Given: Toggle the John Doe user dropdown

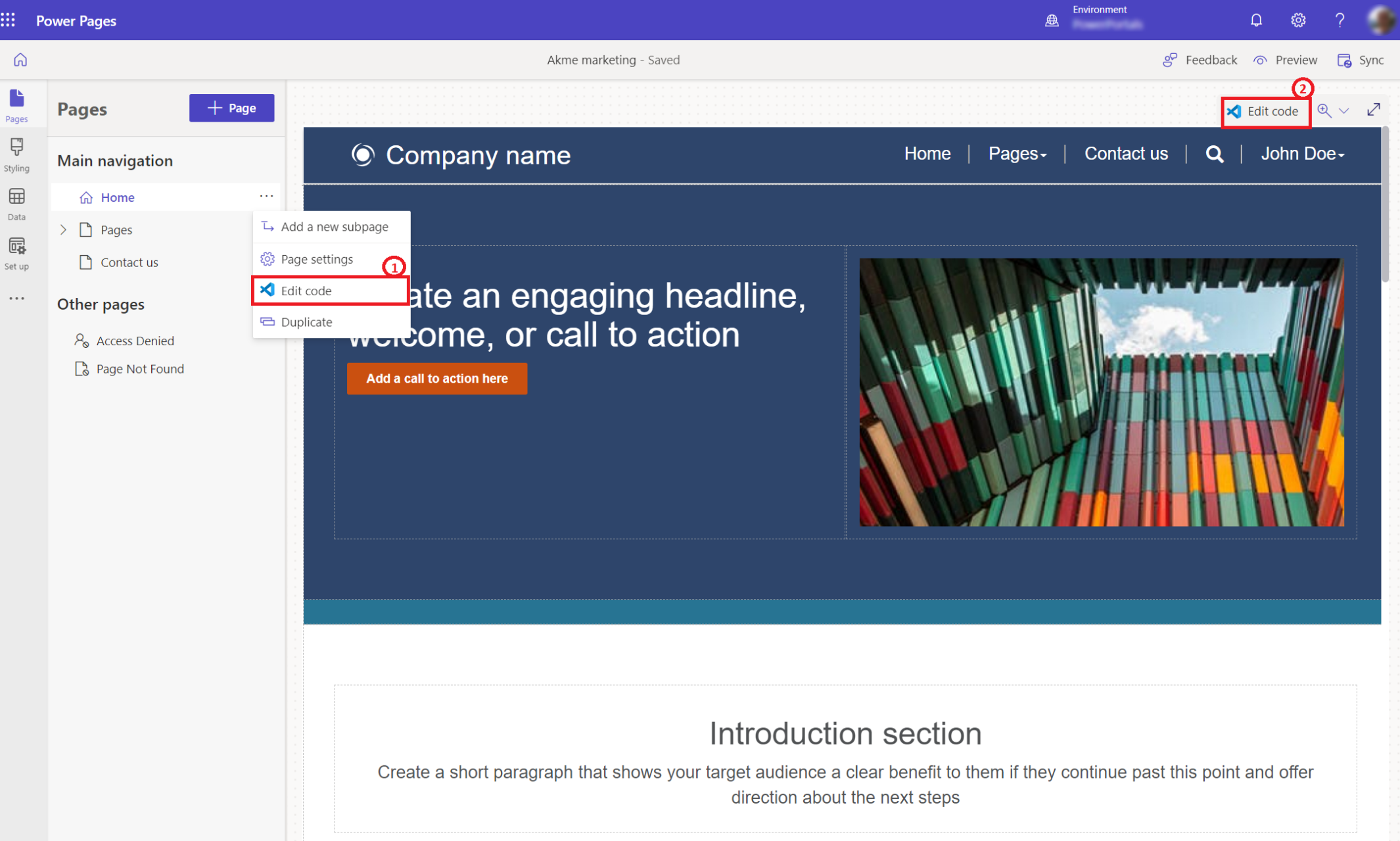Looking at the screenshot, I should click(1302, 153).
